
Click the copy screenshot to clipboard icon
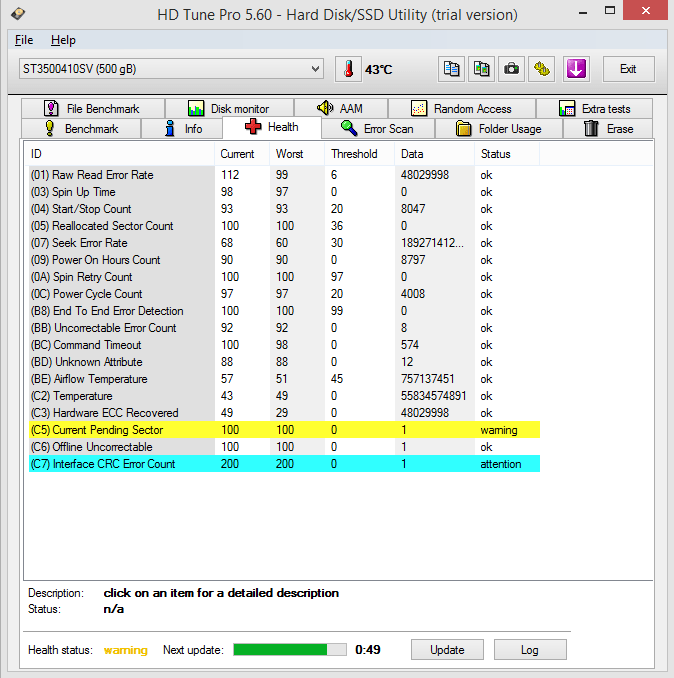pos(482,69)
